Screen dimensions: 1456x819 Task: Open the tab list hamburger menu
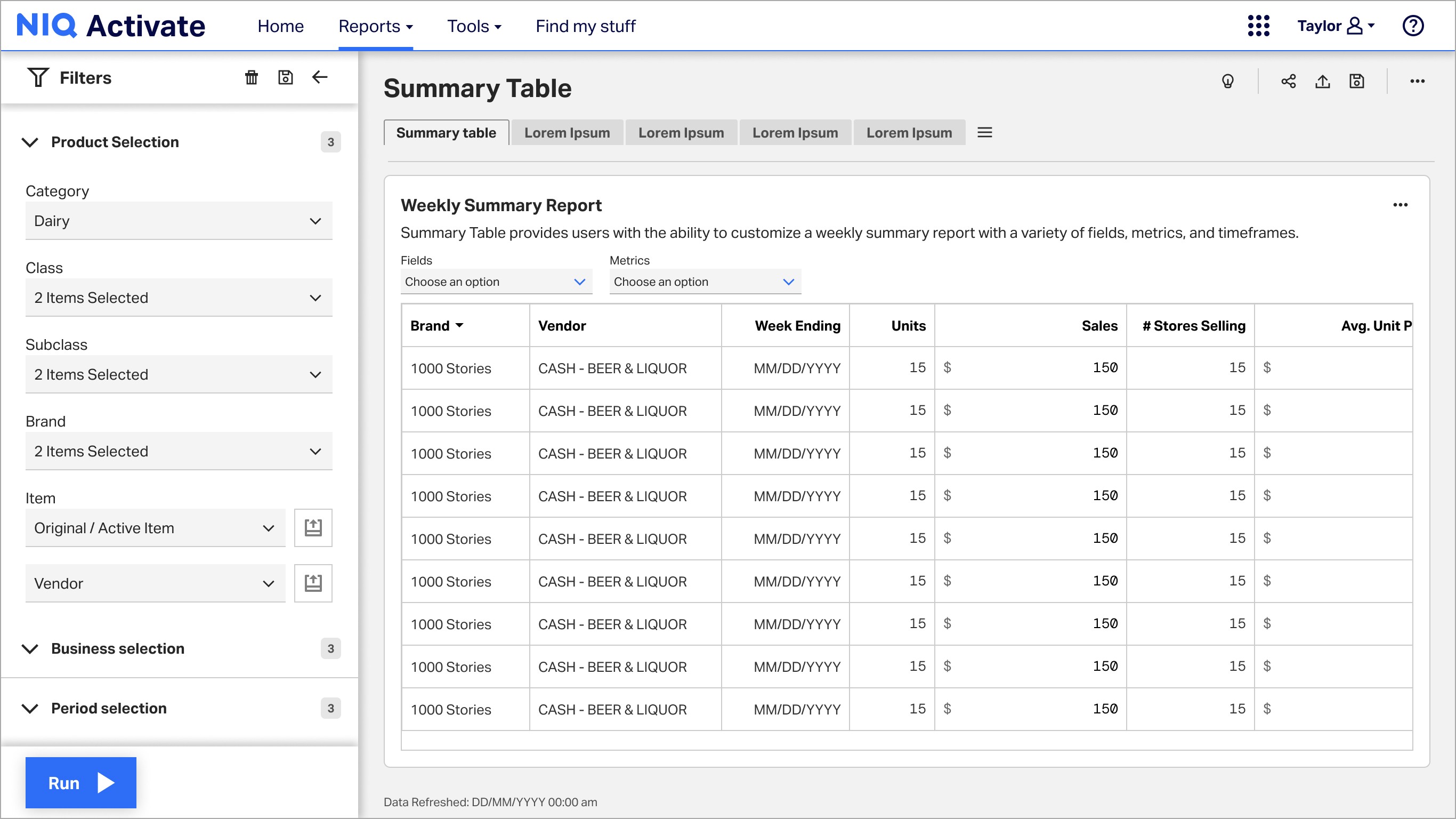pos(984,132)
